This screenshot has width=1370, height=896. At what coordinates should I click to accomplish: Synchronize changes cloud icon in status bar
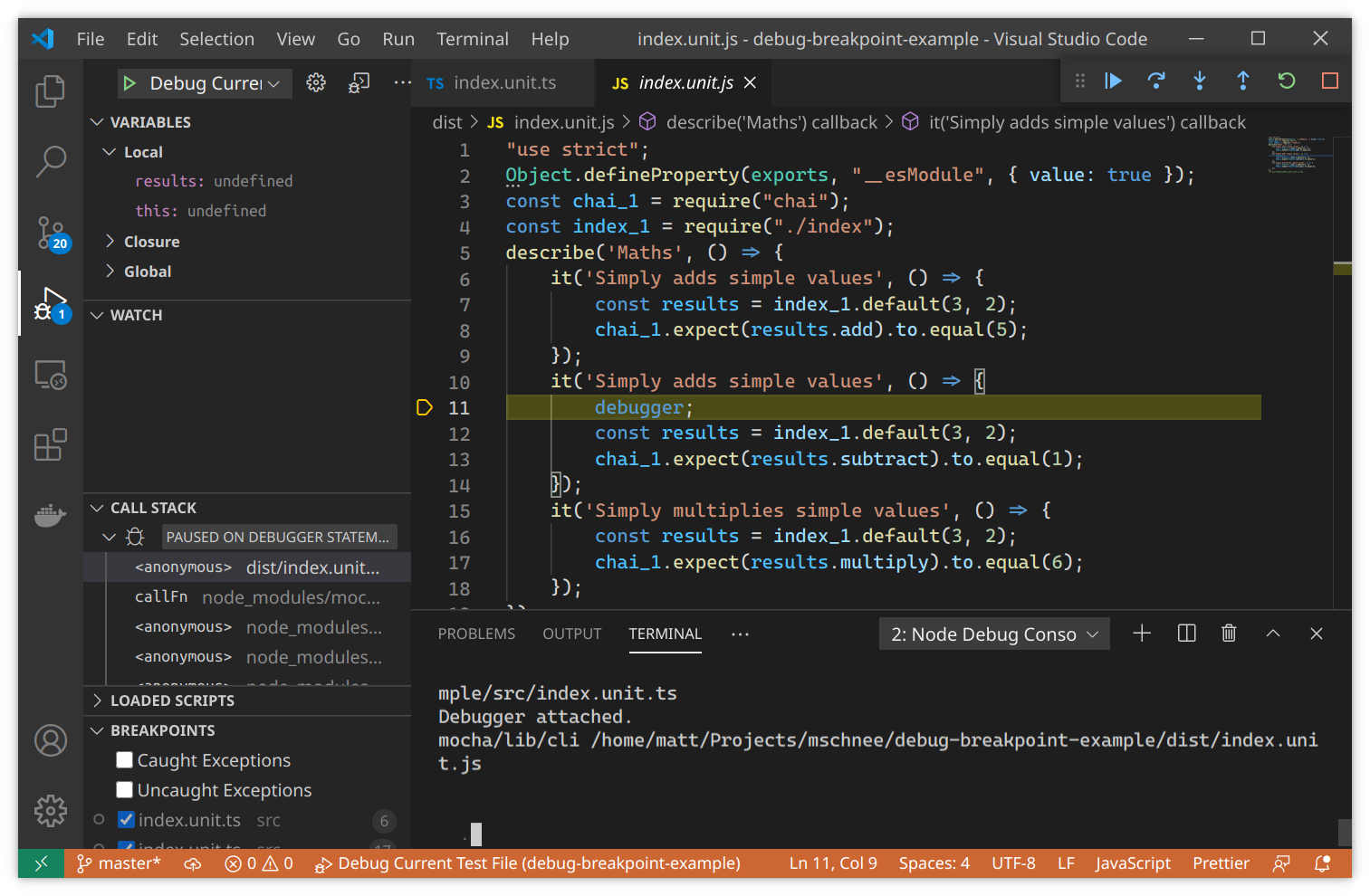click(x=193, y=863)
